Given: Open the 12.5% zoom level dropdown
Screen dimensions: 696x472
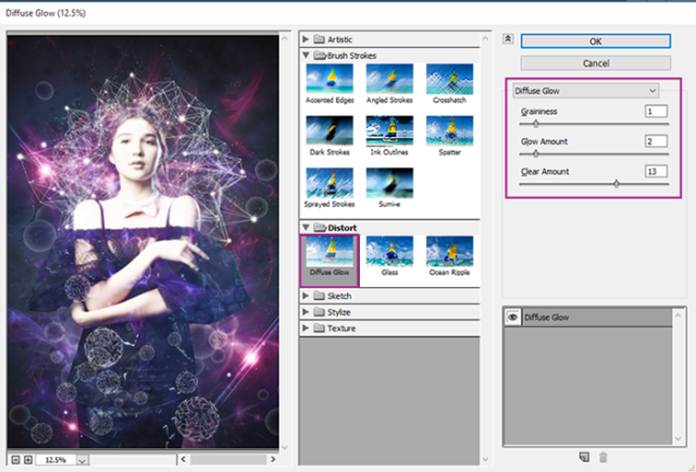Looking at the screenshot, I should point(83,460).
